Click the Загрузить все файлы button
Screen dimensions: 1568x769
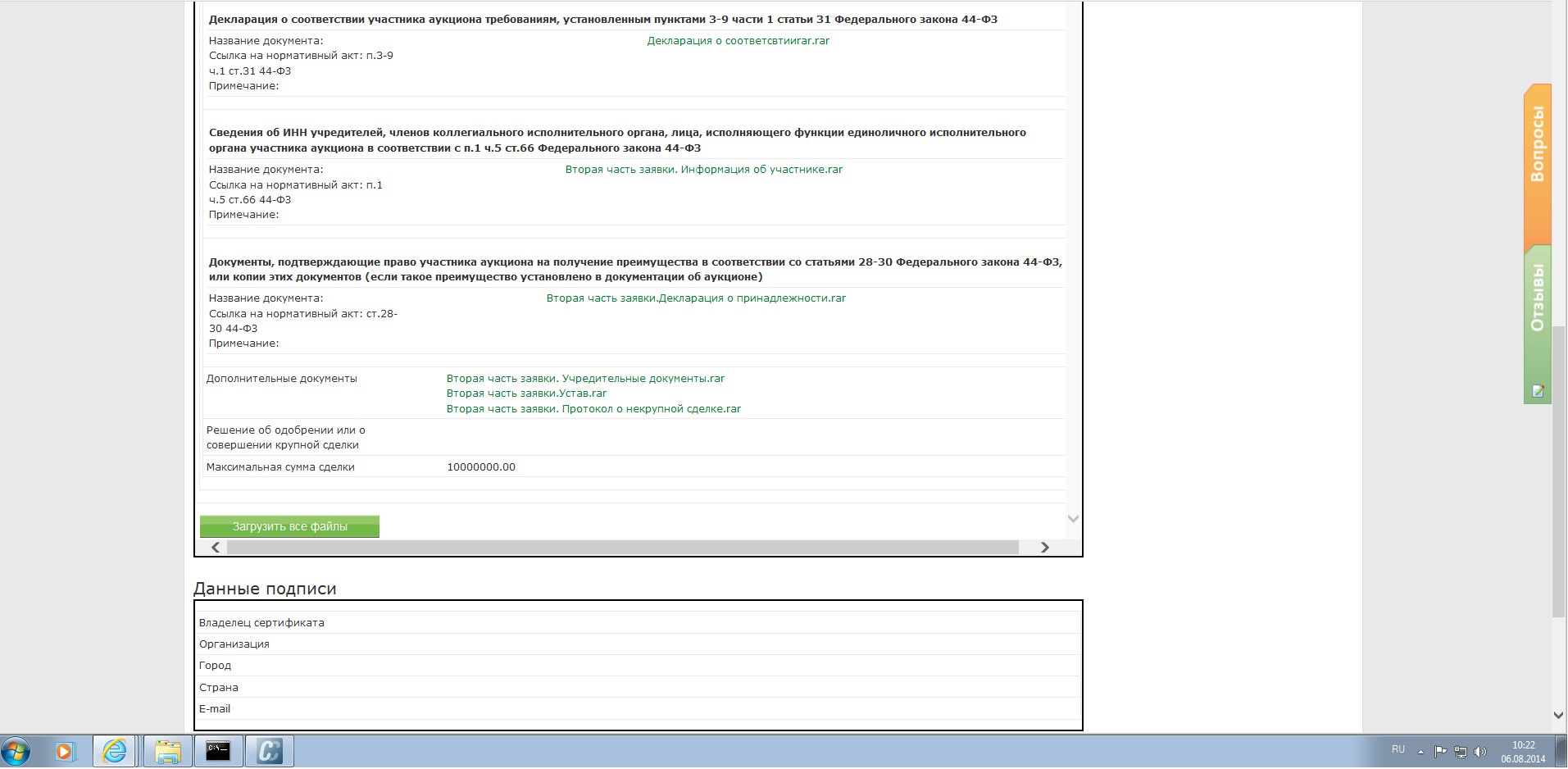[x=289, y=526]
